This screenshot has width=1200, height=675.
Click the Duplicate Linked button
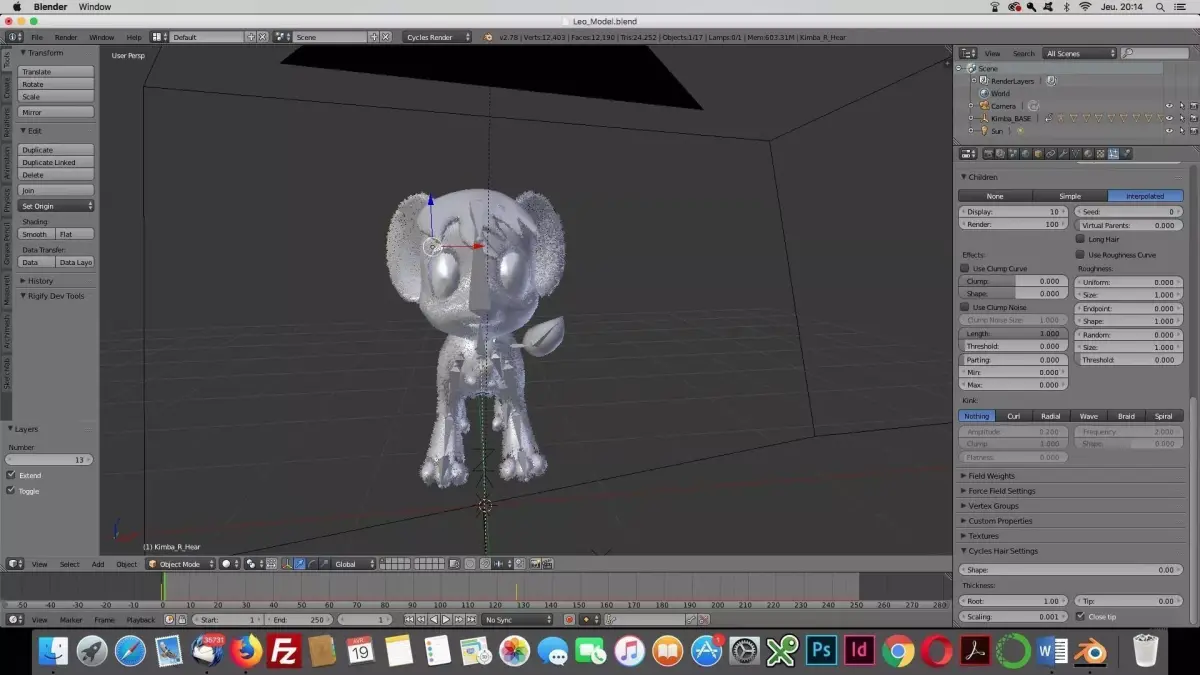57,162
